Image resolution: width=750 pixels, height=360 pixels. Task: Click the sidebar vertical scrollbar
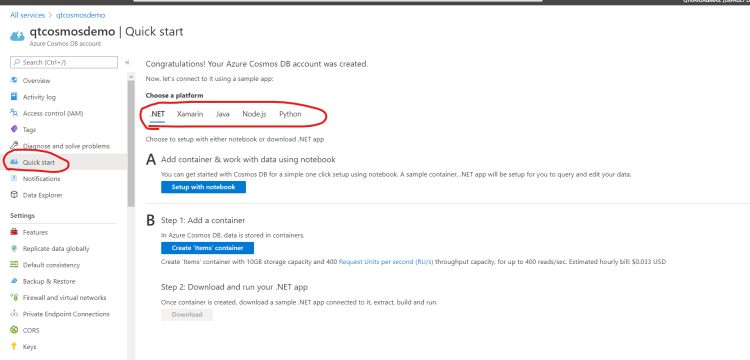click(131, 143)
